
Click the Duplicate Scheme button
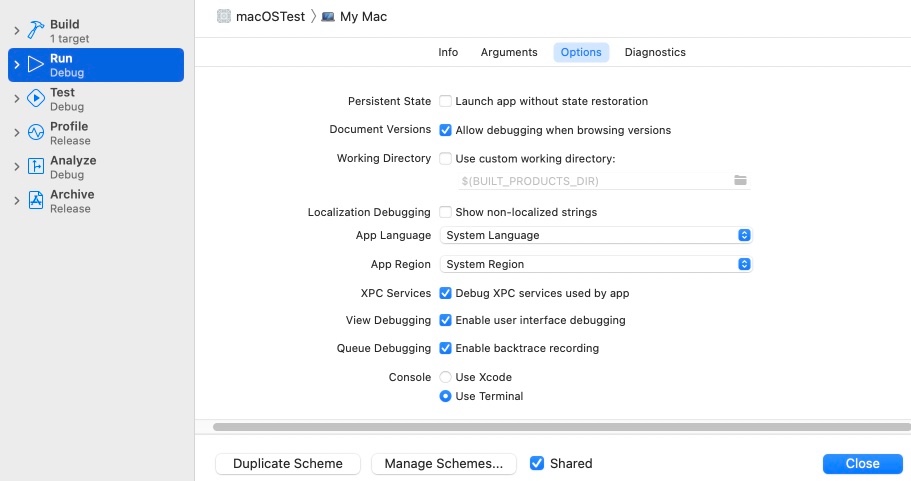[x=288, y=464]
